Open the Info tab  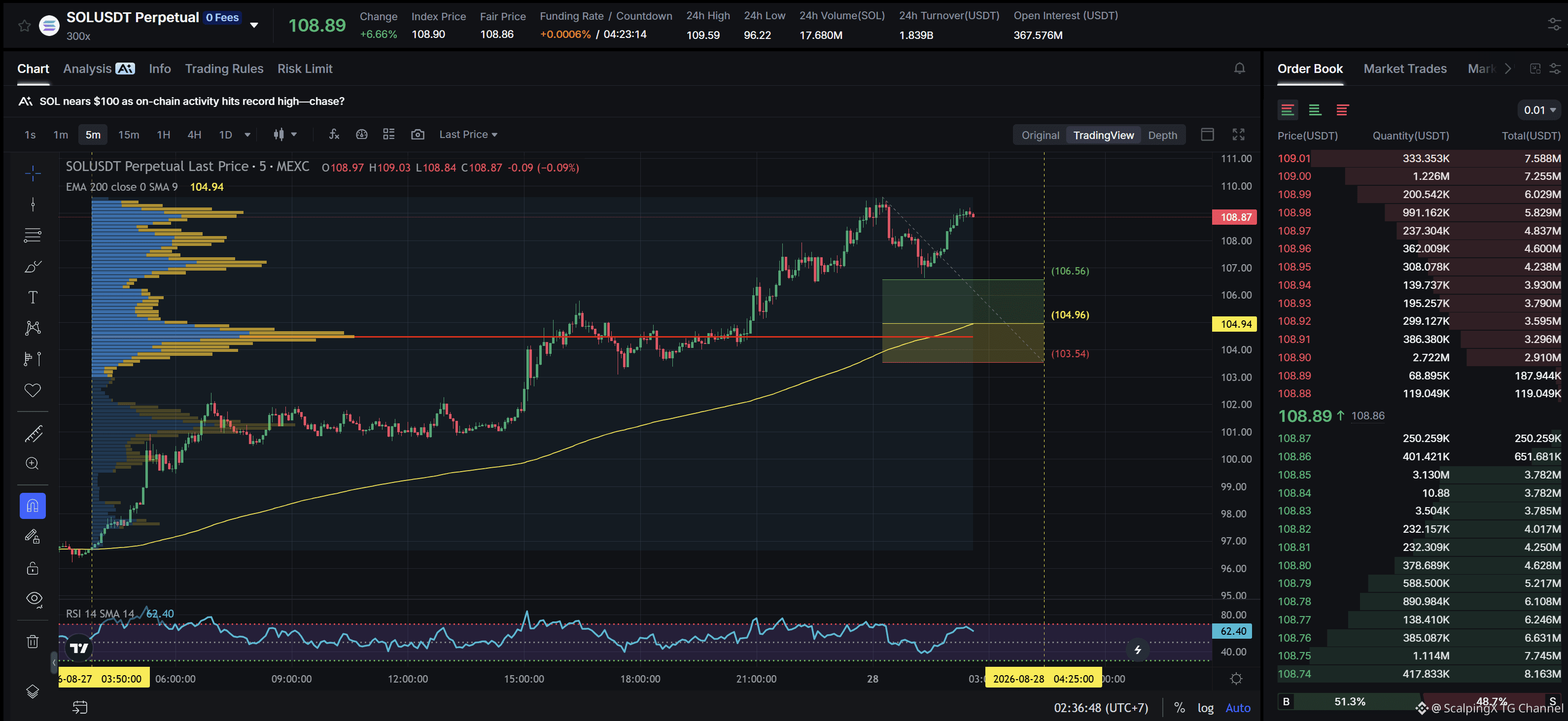(x=160, y=69)
